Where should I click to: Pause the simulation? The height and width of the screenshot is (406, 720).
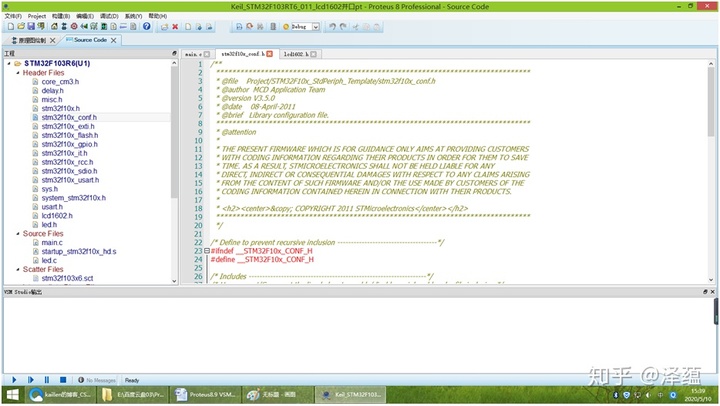[46, 380]
